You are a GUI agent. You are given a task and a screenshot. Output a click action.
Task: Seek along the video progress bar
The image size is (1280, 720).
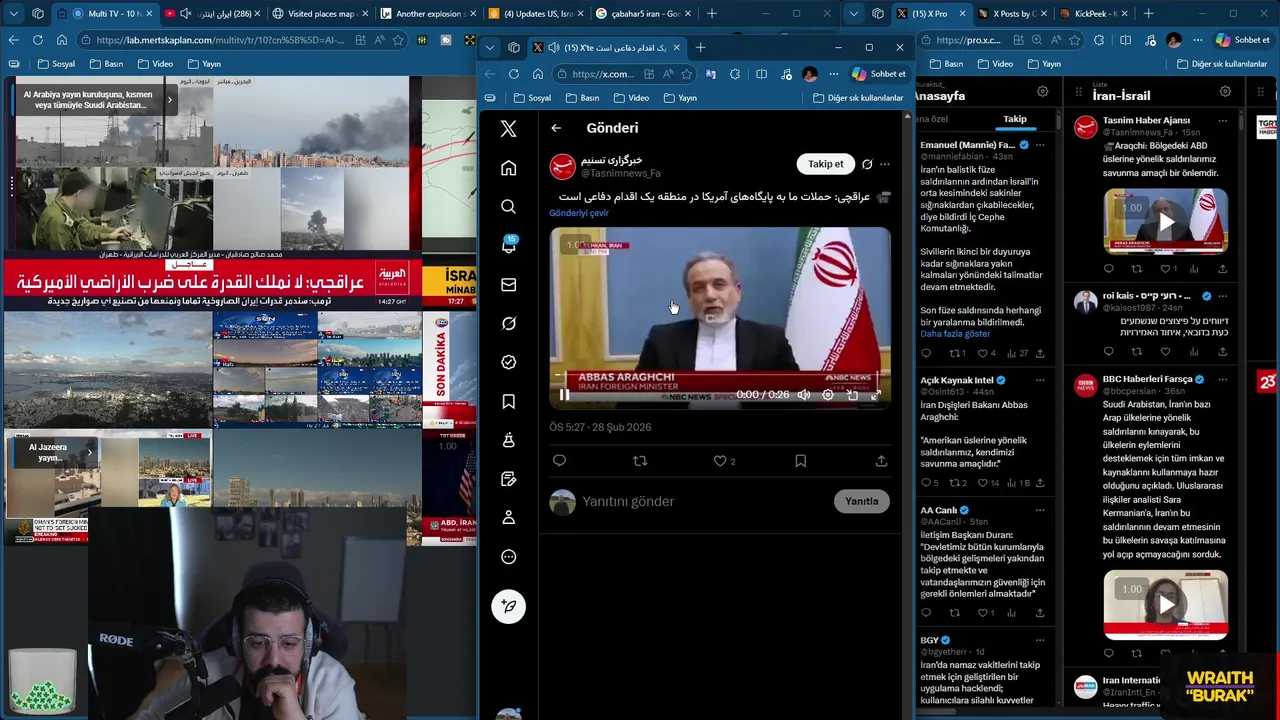pos(720,376)
